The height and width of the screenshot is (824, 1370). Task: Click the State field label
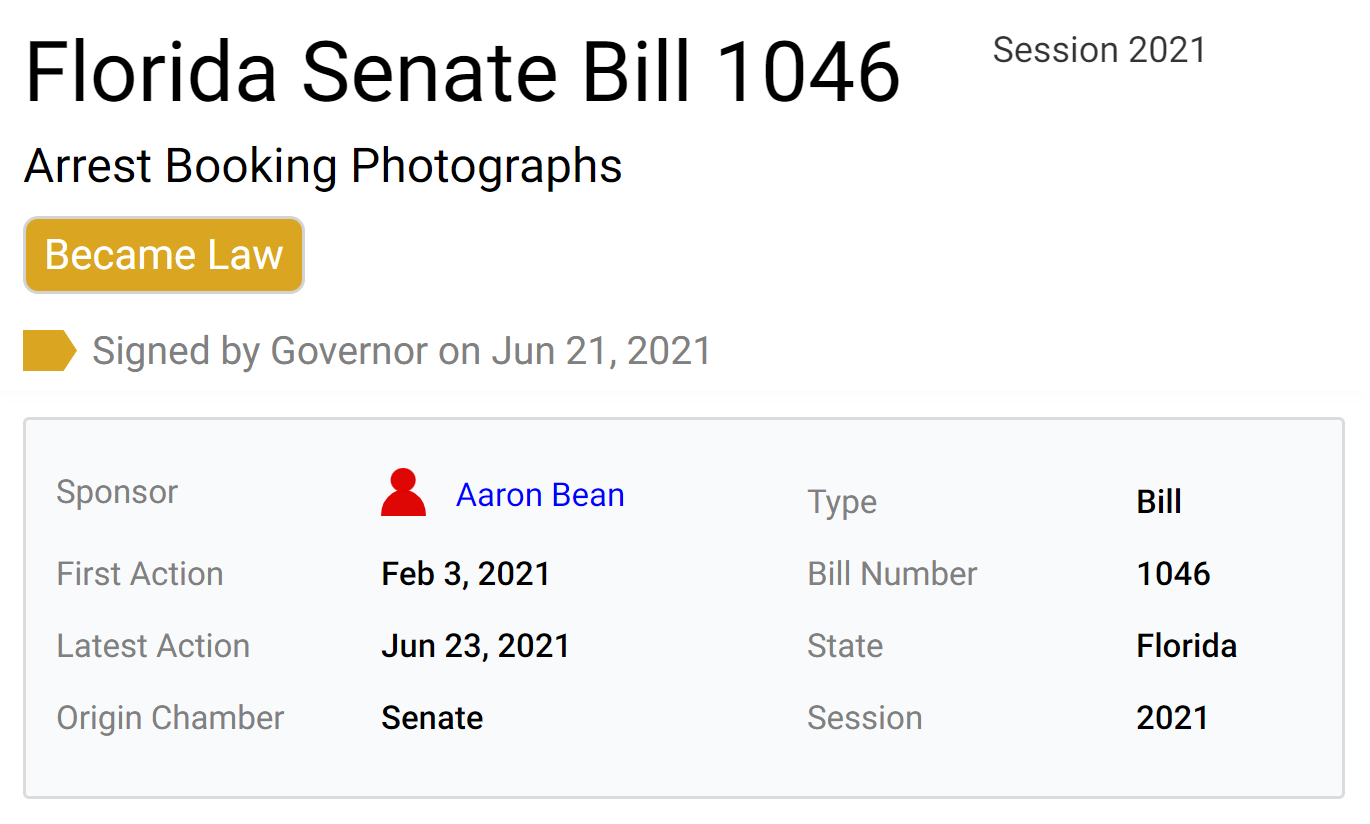845,646
